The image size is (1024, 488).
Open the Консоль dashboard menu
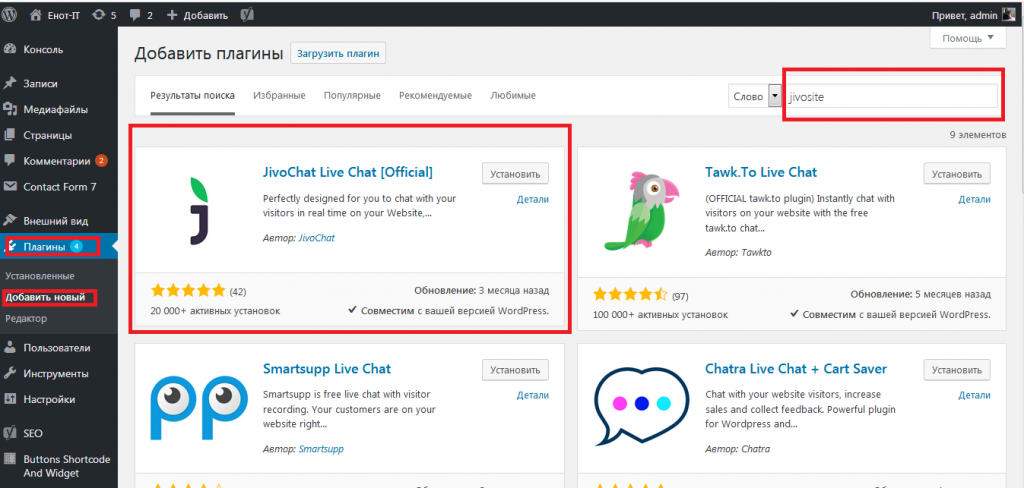pyautogui.click(x=43, y=50)
